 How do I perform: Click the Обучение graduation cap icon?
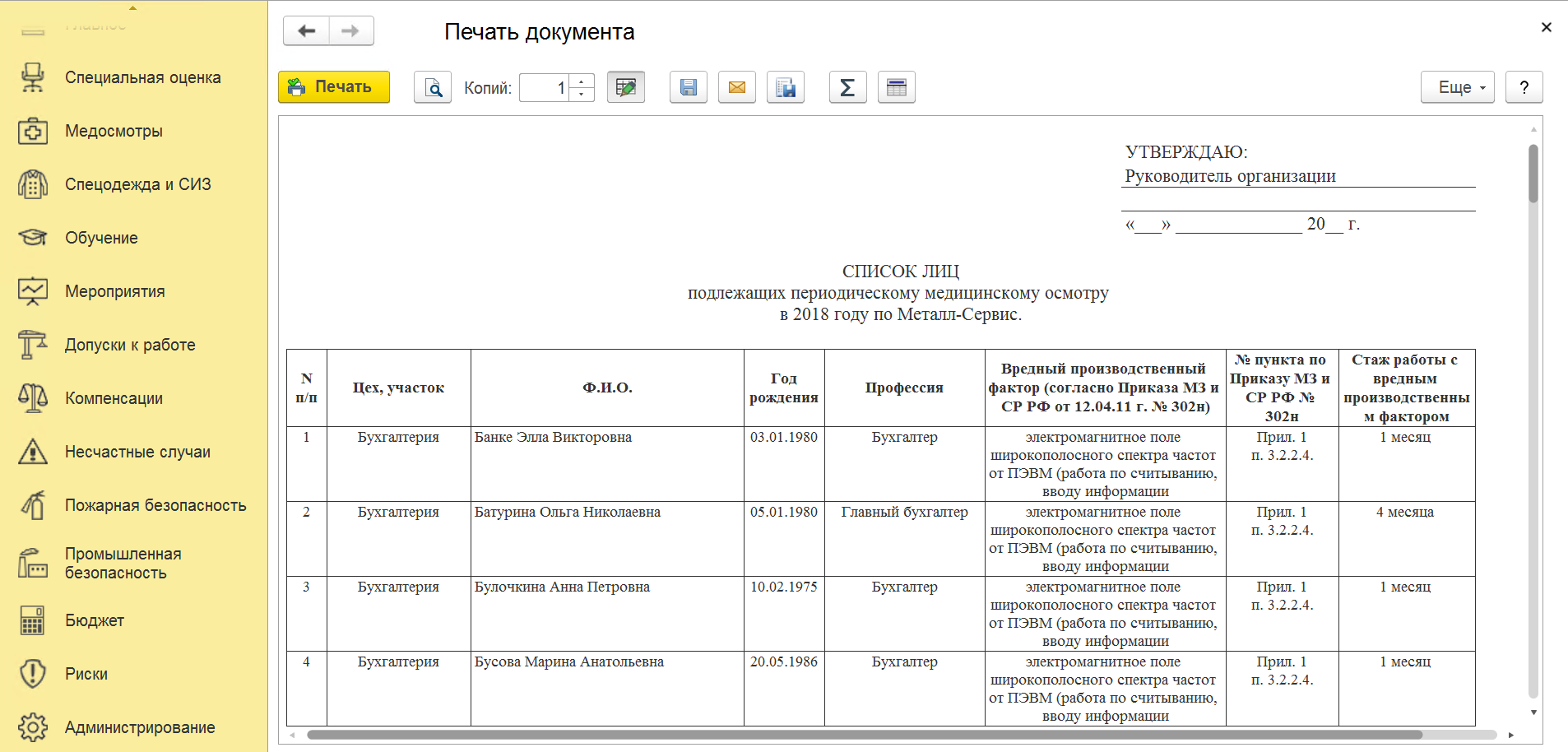pyautogui.click(x=33, y=238)
